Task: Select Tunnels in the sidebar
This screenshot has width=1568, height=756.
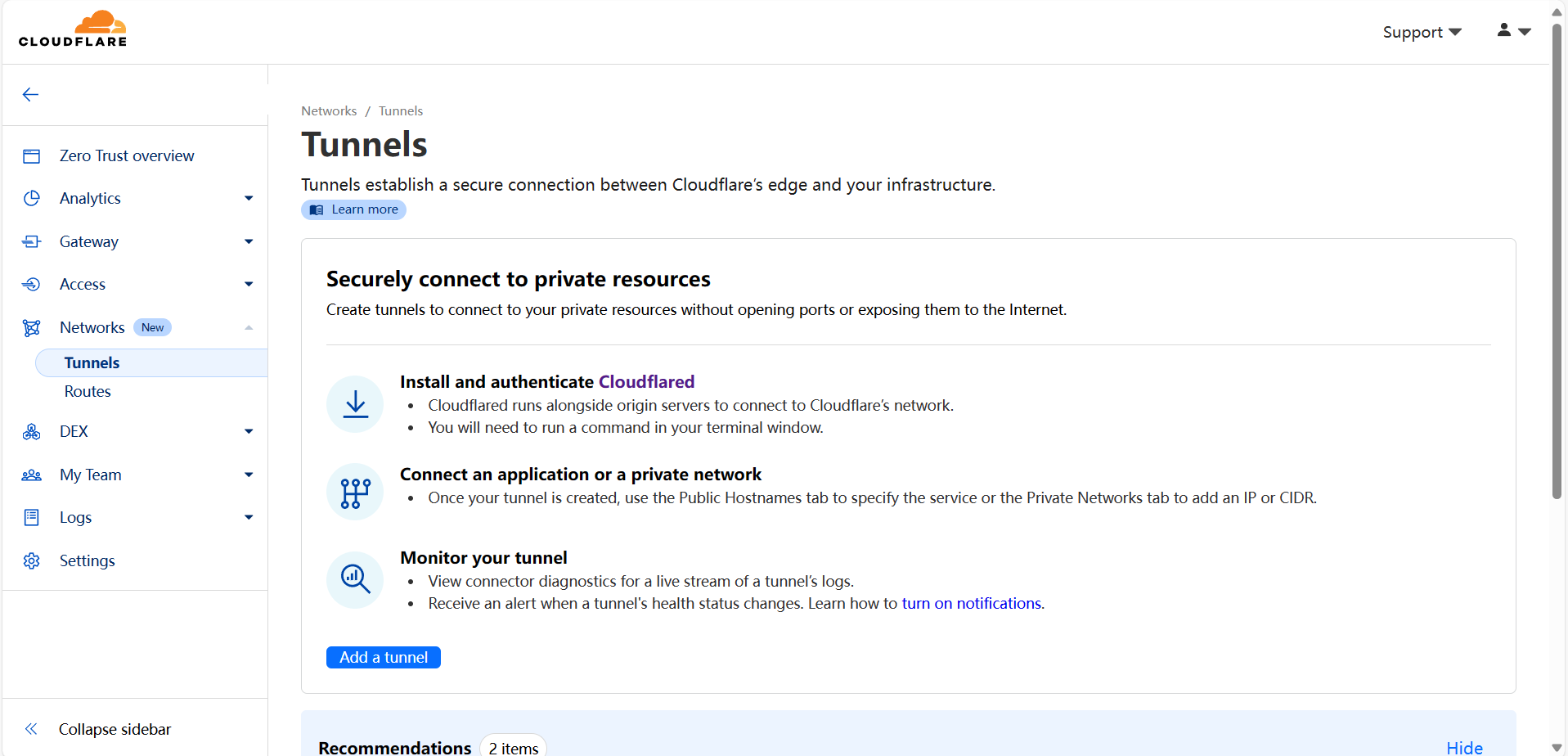Action: (x=92, y=363)
